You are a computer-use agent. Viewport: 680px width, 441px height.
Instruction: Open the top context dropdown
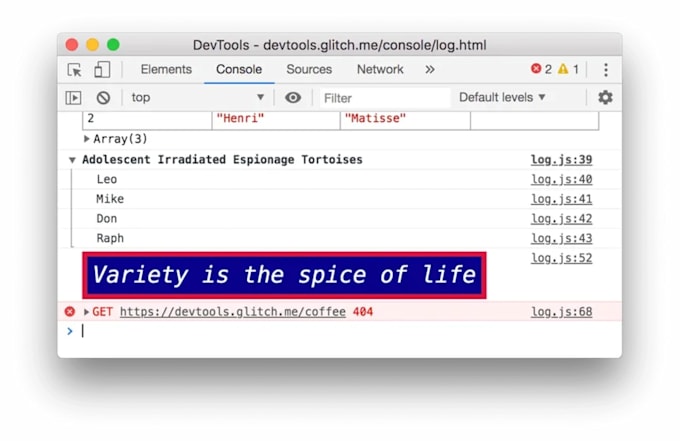[198, 98]
